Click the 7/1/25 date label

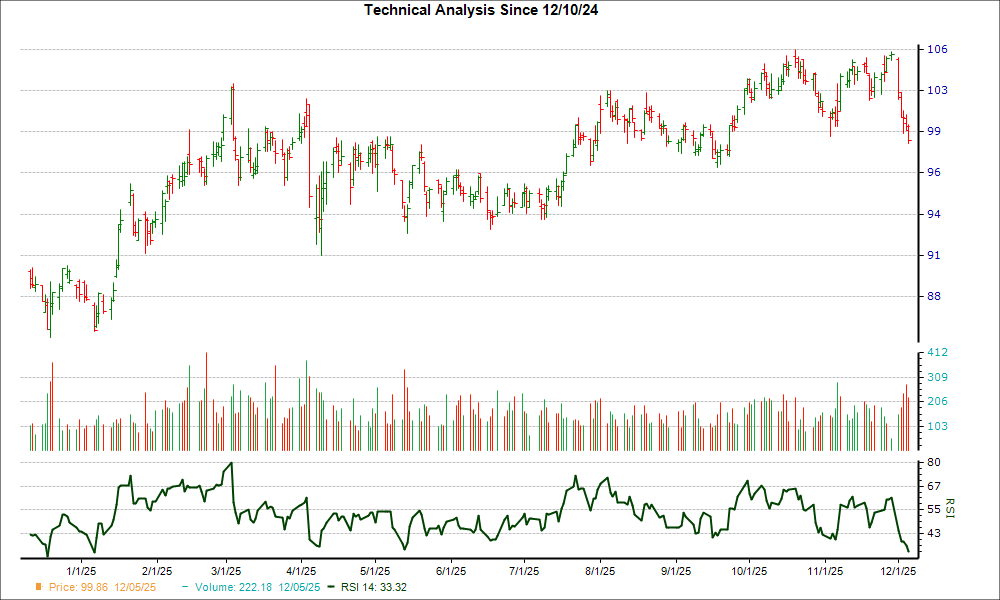pos(522,571)
